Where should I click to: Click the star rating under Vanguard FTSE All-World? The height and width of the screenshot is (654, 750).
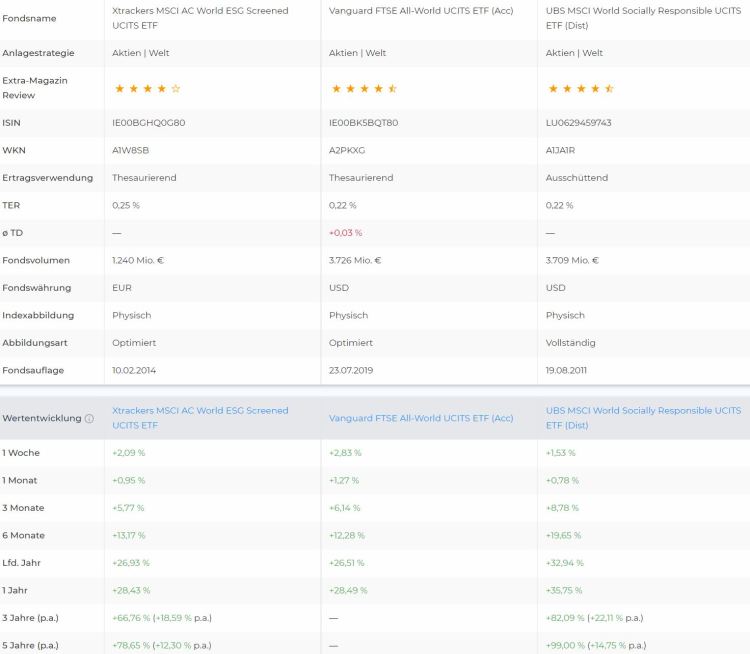[364, 89]
